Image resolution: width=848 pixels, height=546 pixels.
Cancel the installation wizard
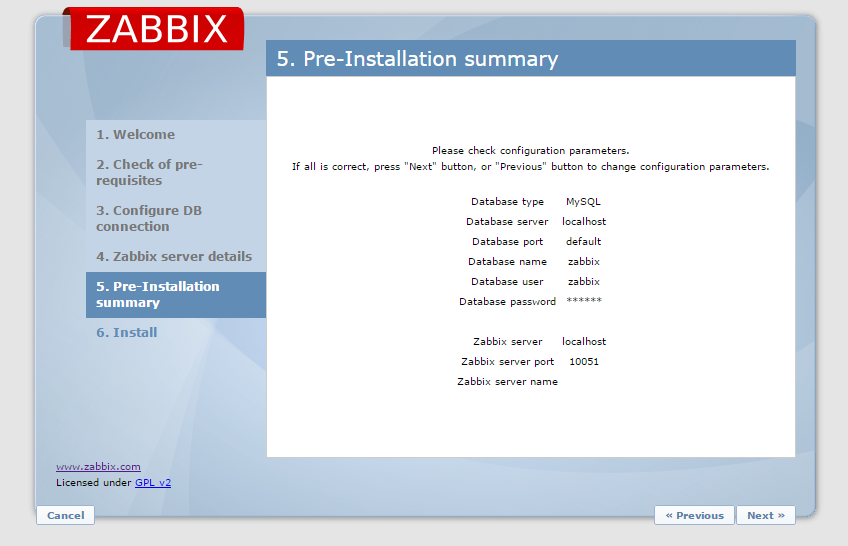point(65,515)
